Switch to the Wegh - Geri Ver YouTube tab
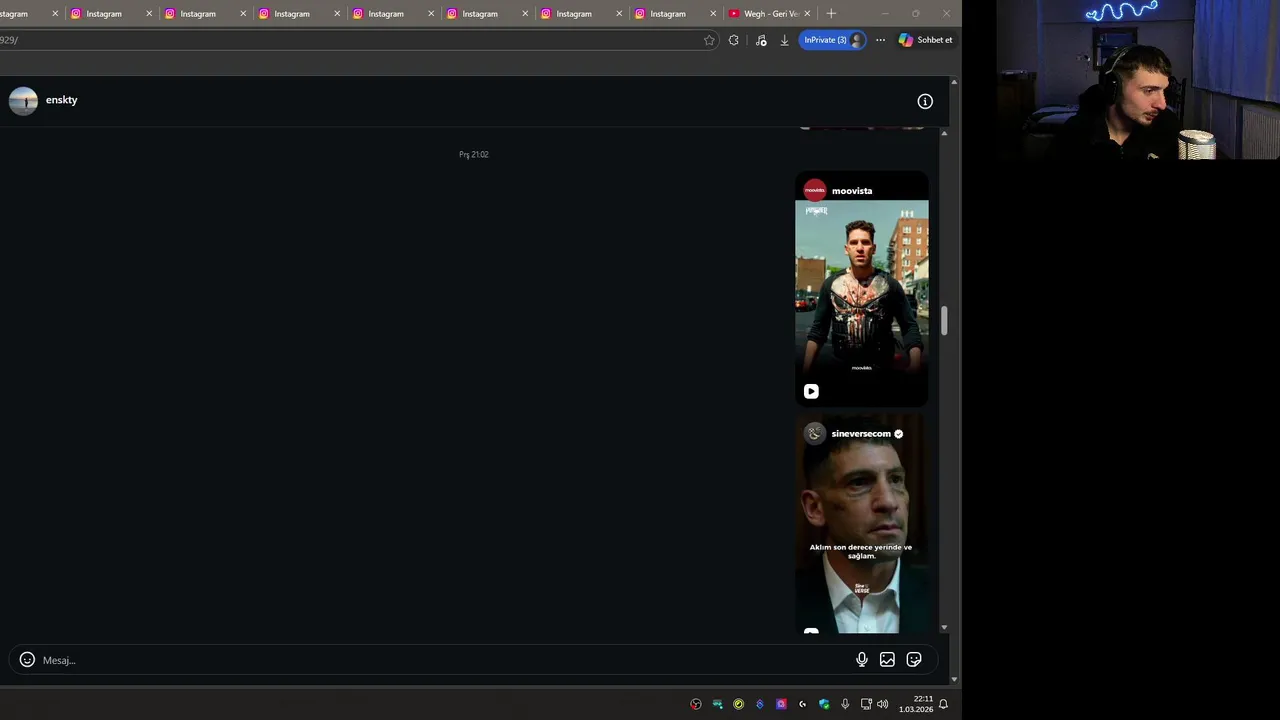Screen dimensions: 1280x720 (x=768, y=14)
